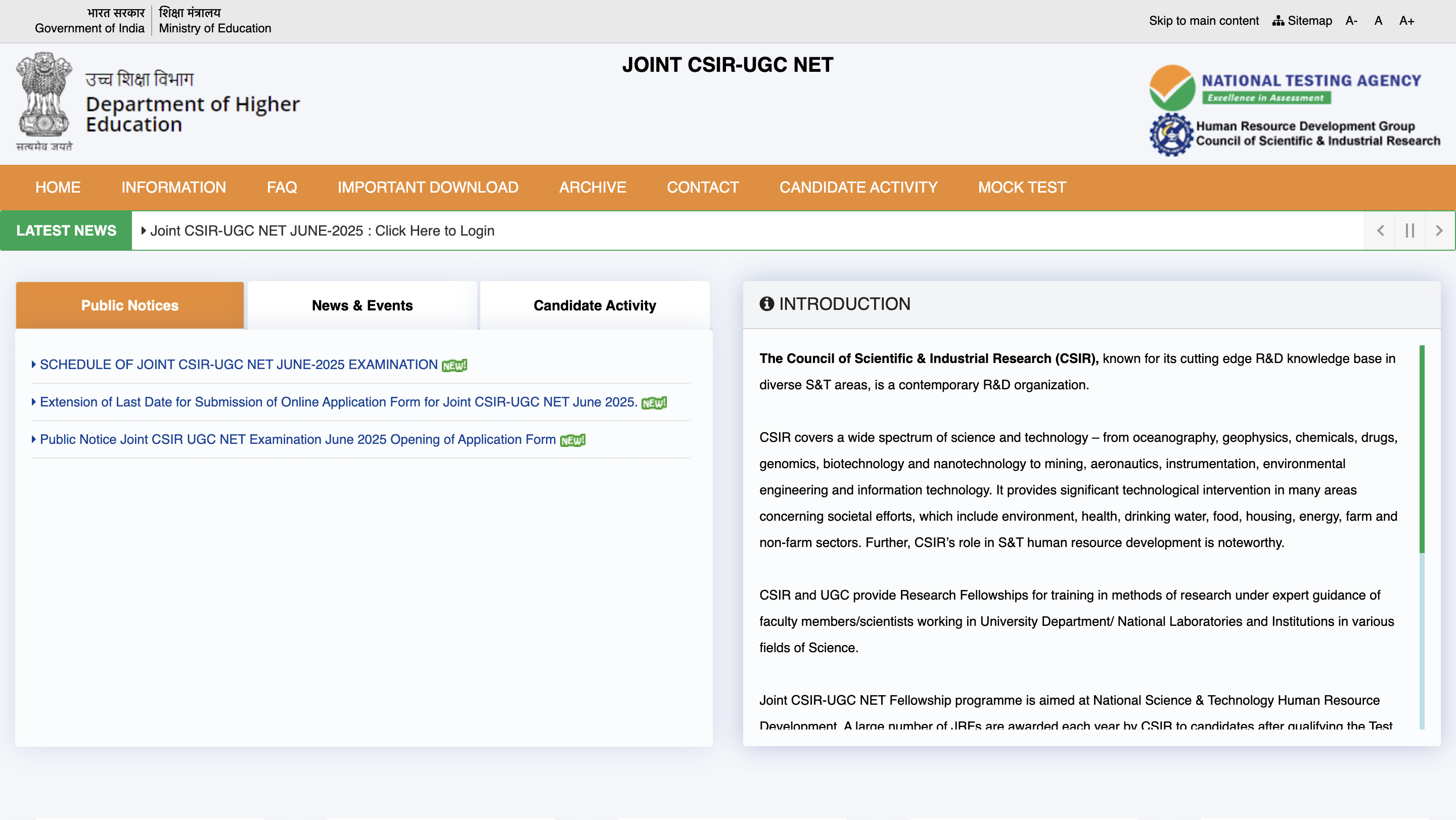The width and height of the screenshot is (1456, 820).
Task: Click the NEW badge beside the schedule notice
Action: (x=454, y=366)
